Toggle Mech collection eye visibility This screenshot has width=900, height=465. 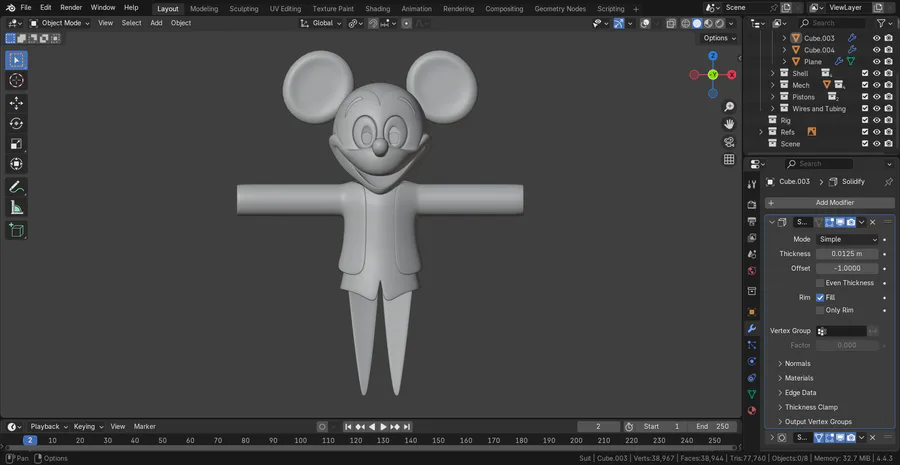coord(876,85)
